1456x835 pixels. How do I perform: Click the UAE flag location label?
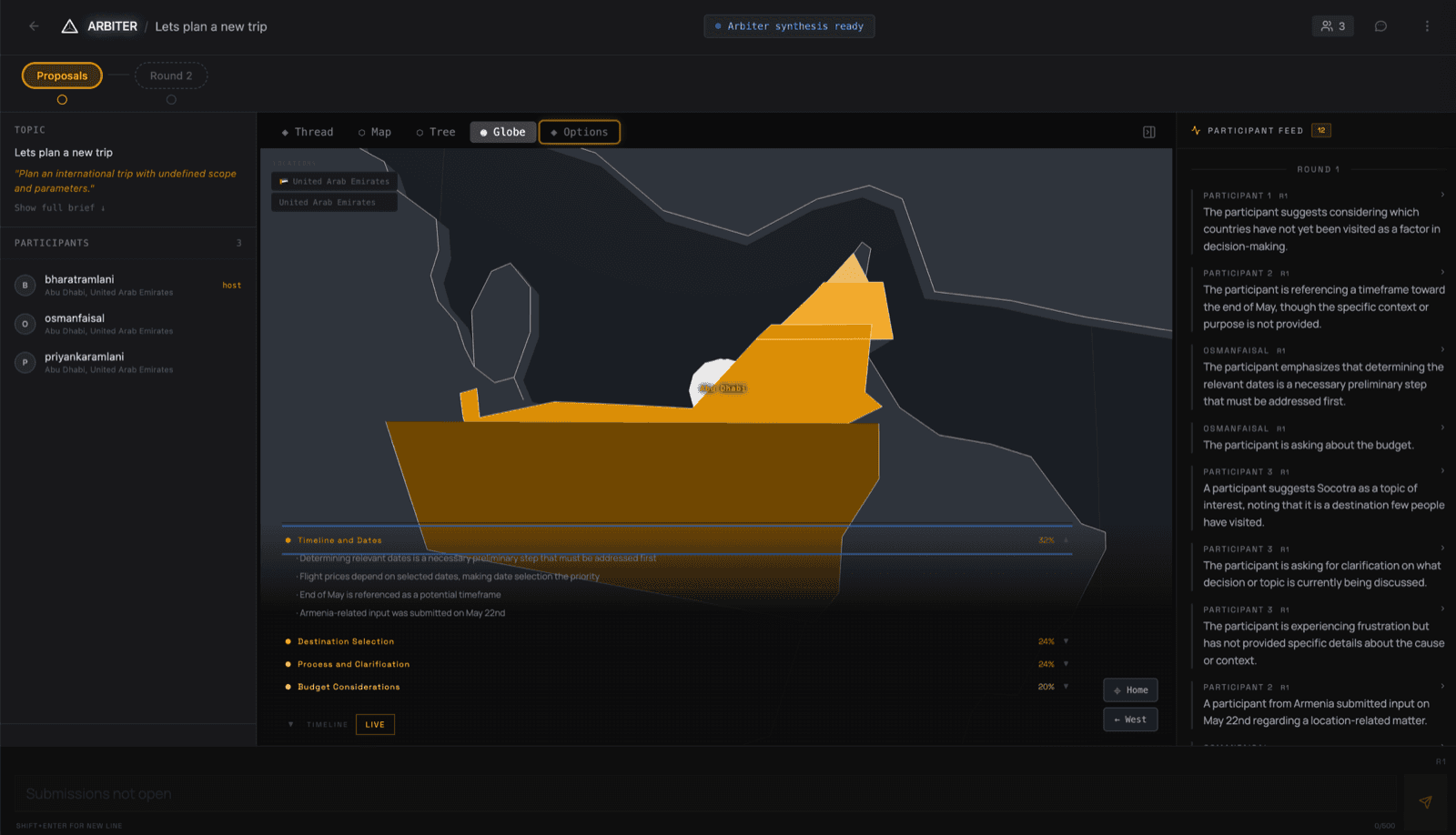(334, 181)
